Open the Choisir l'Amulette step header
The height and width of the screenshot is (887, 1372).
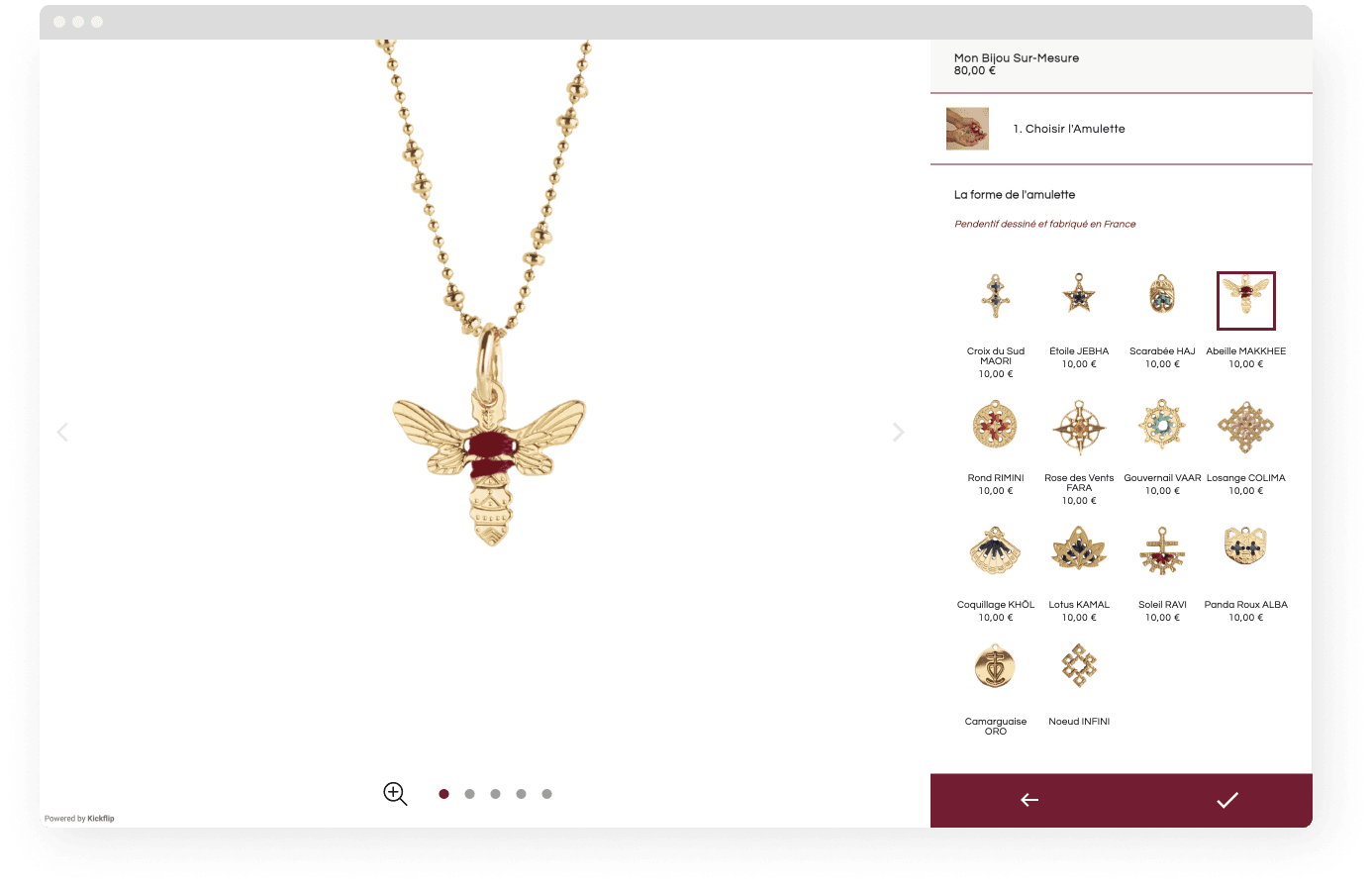[1069, 129]
